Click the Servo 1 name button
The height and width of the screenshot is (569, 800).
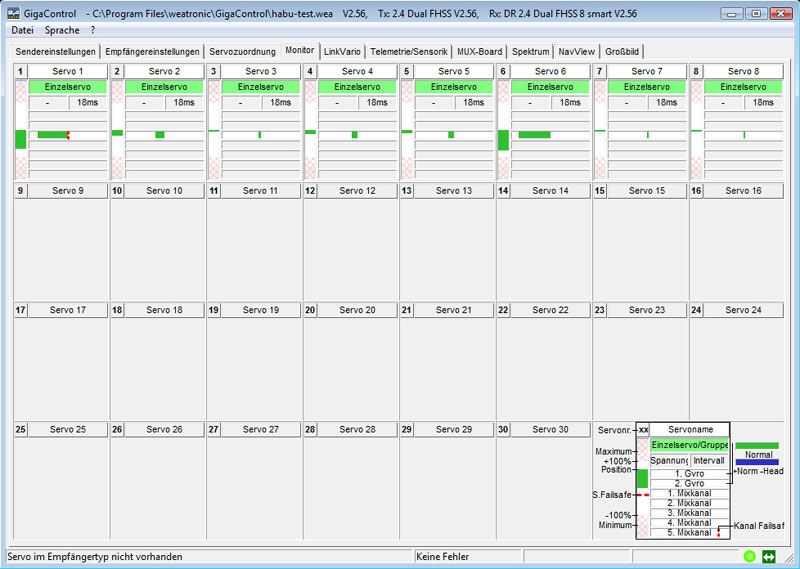tap(67, 71)
